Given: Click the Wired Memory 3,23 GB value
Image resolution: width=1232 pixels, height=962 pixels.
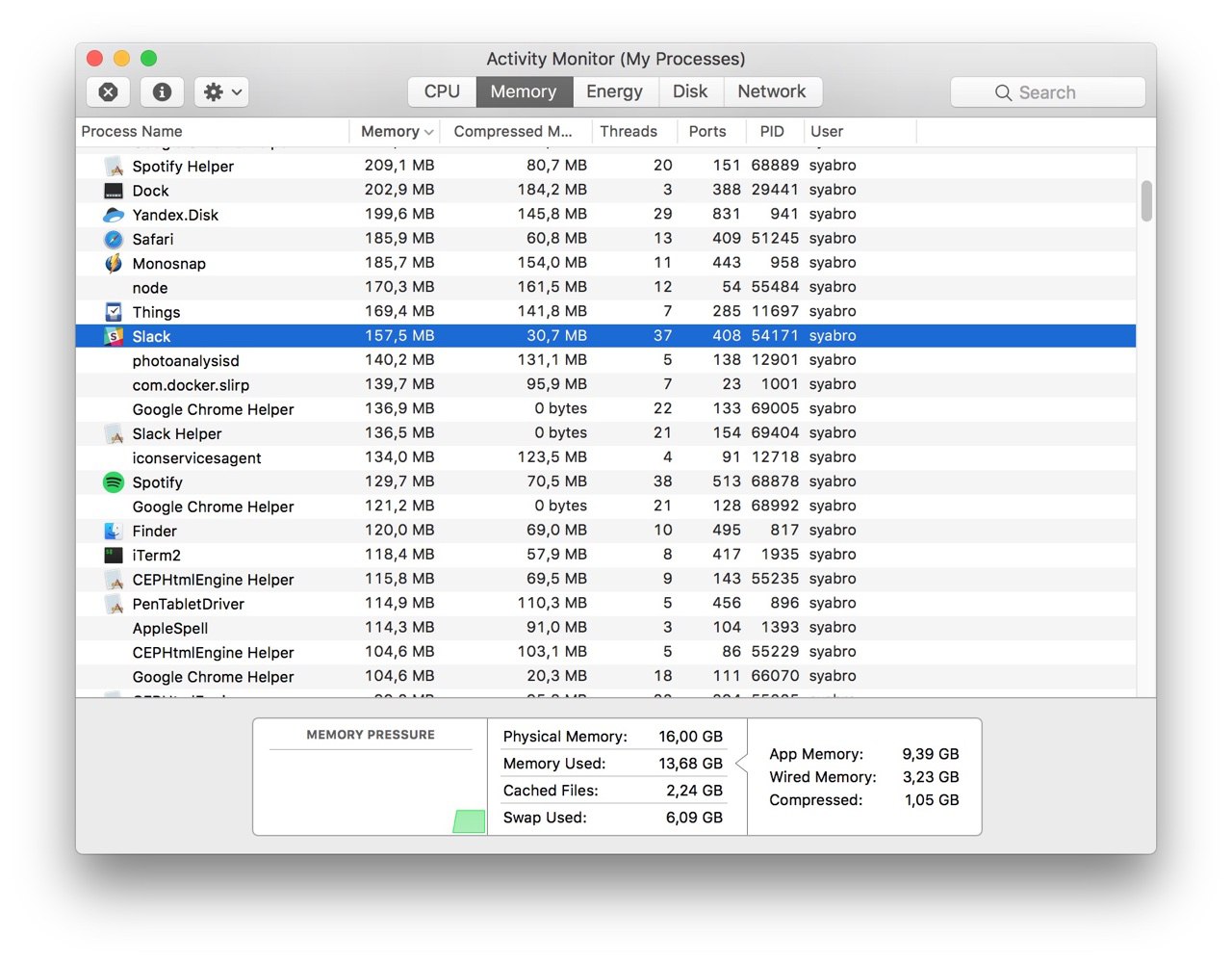Looking at the screenshot, I should pos(931,777).
